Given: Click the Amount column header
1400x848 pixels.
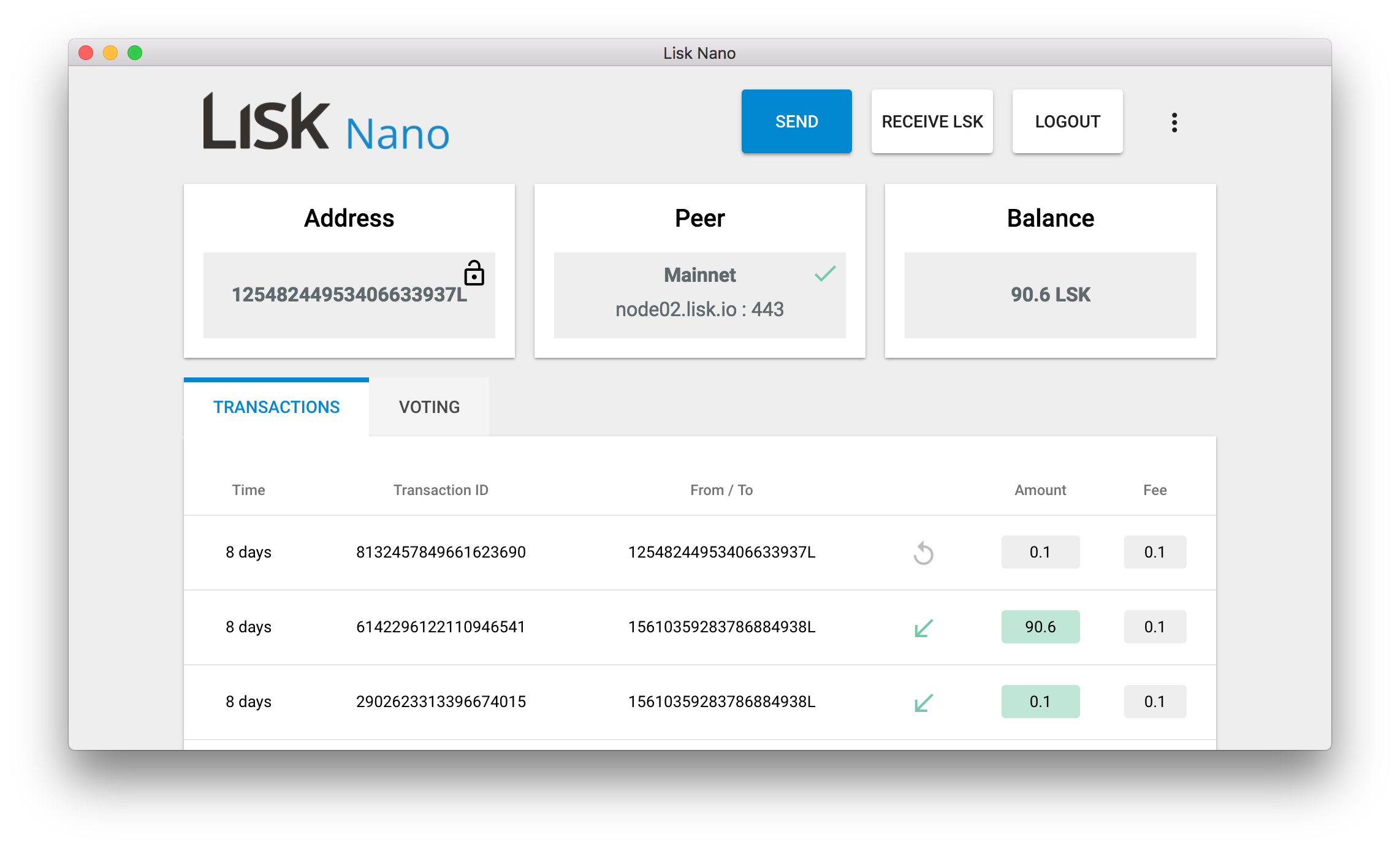Looking at the screenshot, I should pyautogui.click(x=1040, y=490).
